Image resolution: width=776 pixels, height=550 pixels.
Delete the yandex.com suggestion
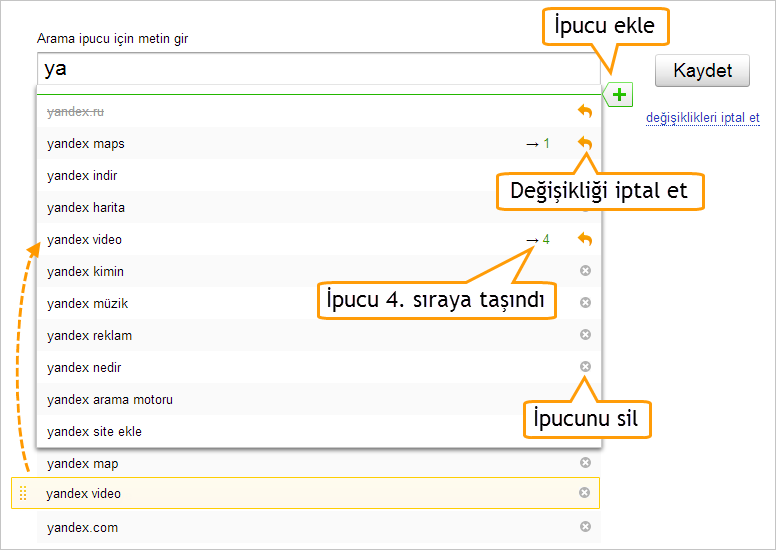pos(585,526)
